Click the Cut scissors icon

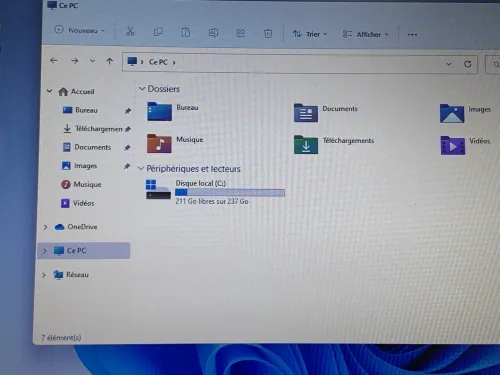pyautogui.click(x=130, y=31)
